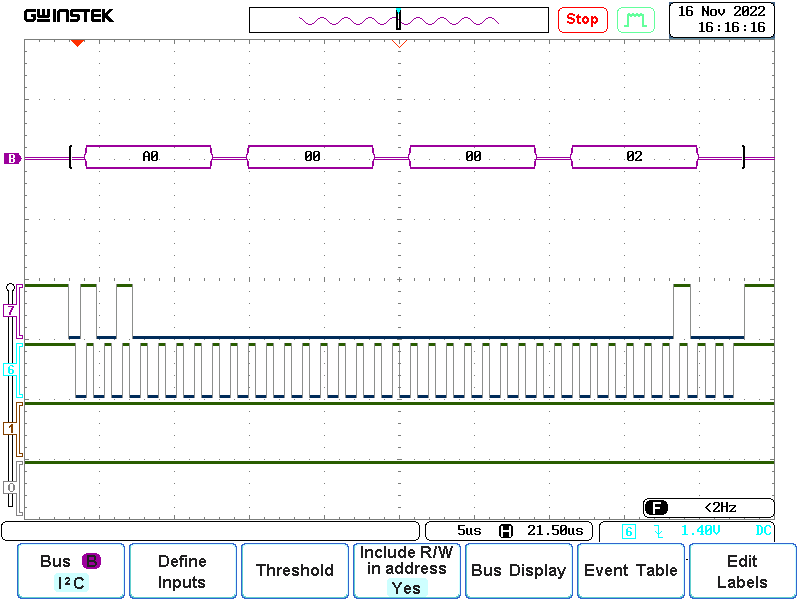Select the brown channel 1 marker
The image size is (800, 600).
tap(11, 428)
